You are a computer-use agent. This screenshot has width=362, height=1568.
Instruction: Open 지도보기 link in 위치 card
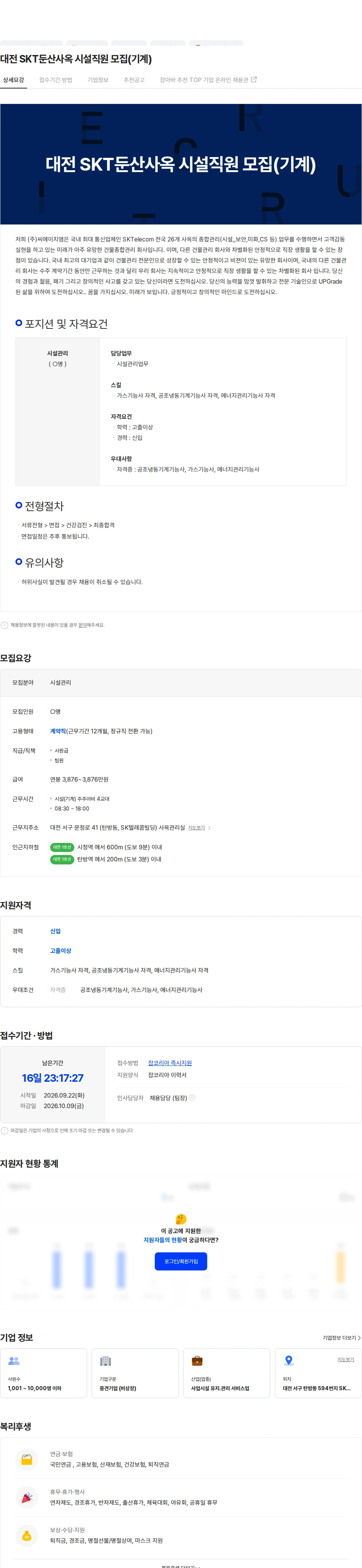tap(345, 1359)
